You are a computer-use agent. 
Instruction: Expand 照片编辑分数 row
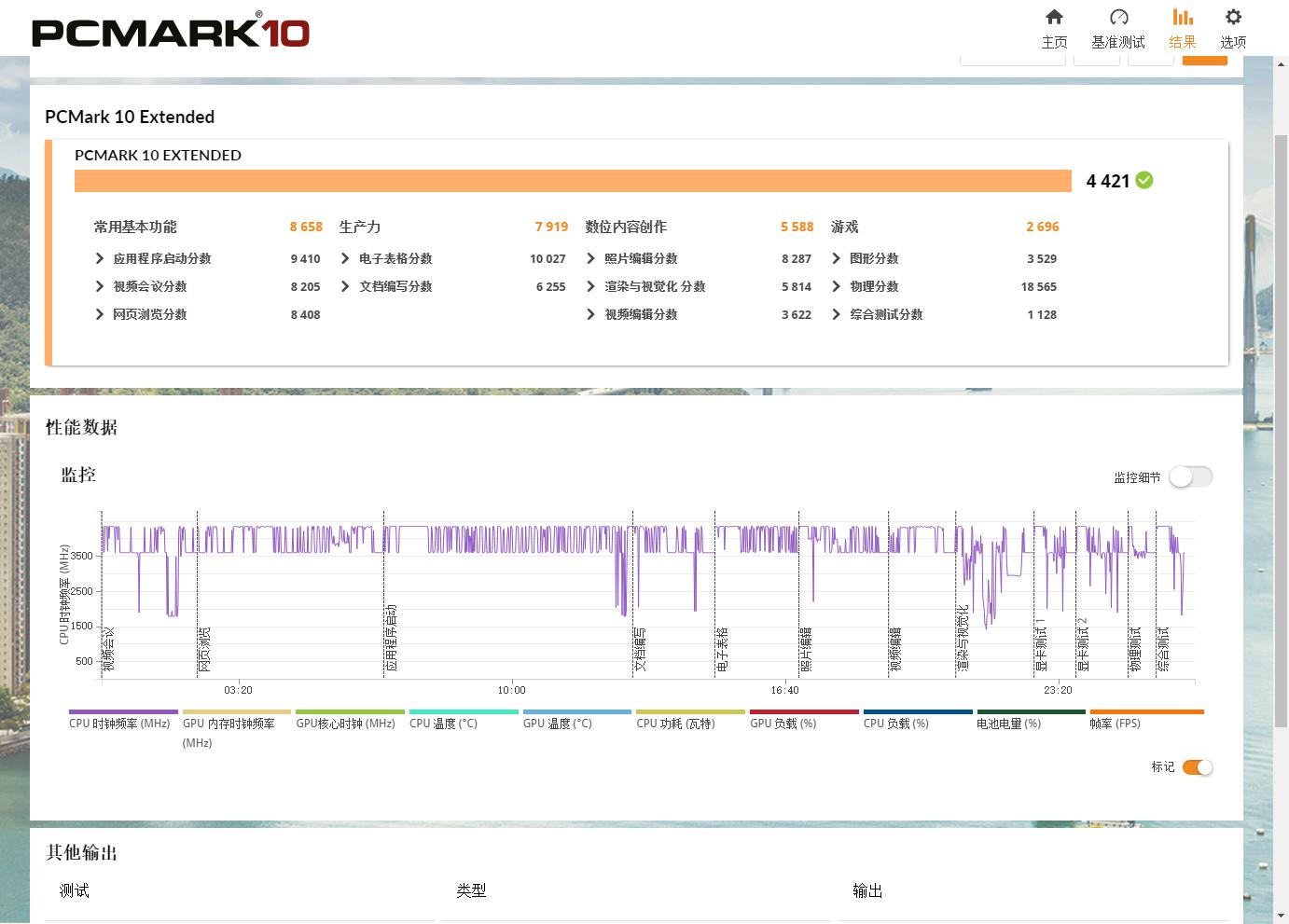590,258
